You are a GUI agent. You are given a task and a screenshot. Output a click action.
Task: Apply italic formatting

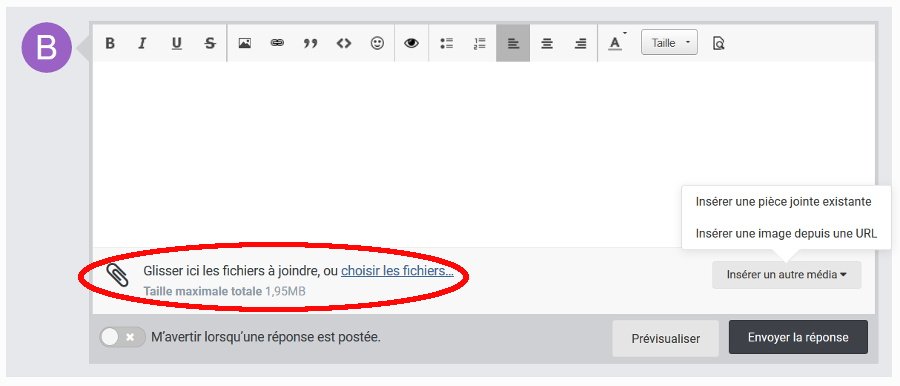[x=143, y=43]
